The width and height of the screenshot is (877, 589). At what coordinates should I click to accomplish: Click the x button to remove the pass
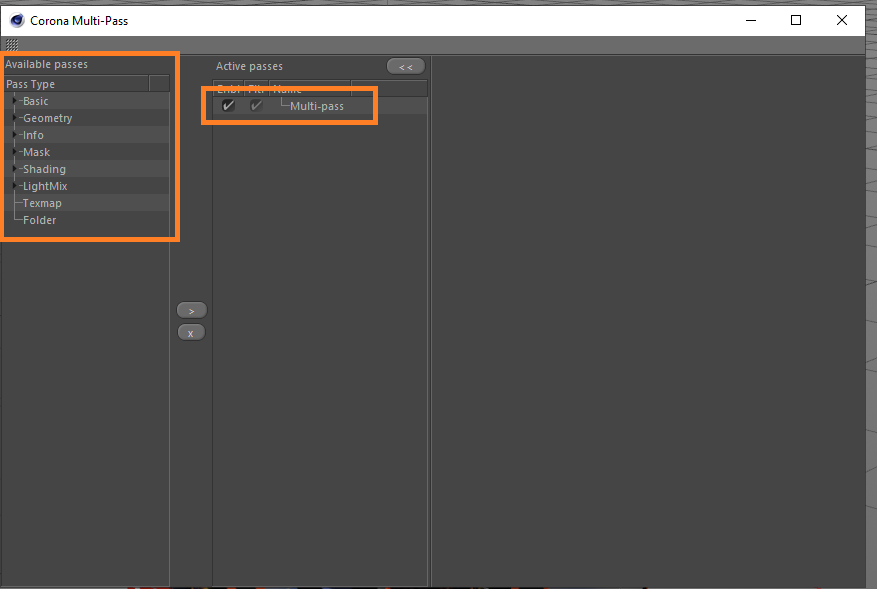pos(191,333)
